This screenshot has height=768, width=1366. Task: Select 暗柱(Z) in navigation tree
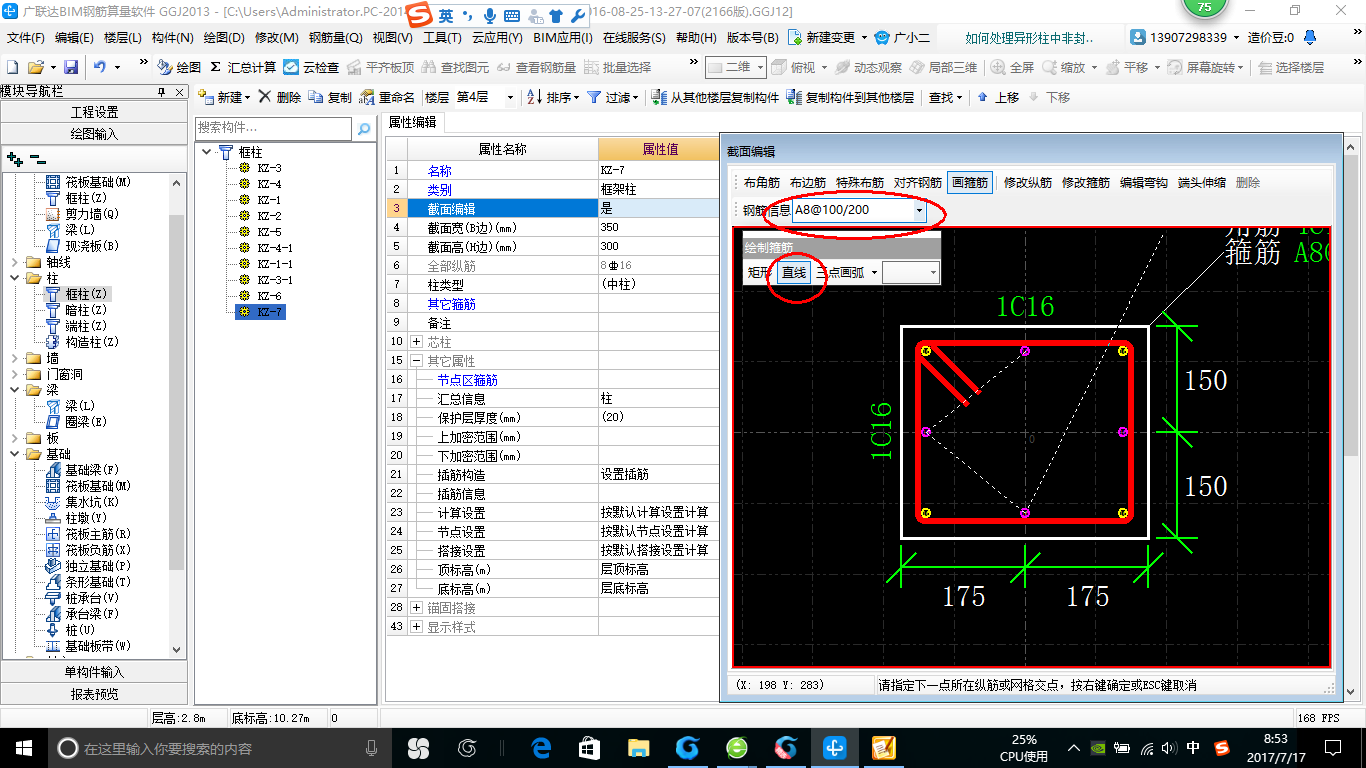(86, 310)
